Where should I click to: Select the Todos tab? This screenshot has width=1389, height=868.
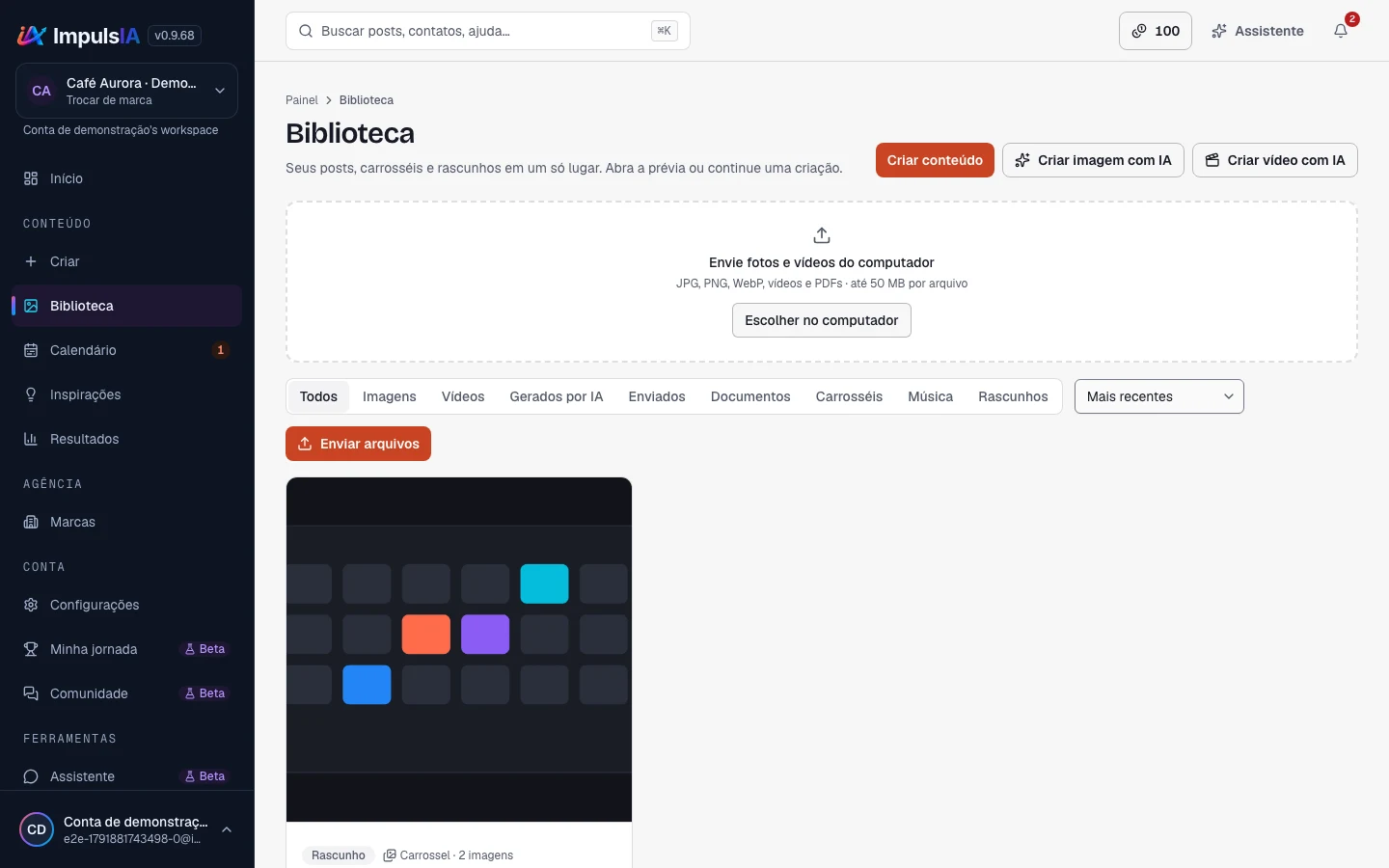point(318,396)
